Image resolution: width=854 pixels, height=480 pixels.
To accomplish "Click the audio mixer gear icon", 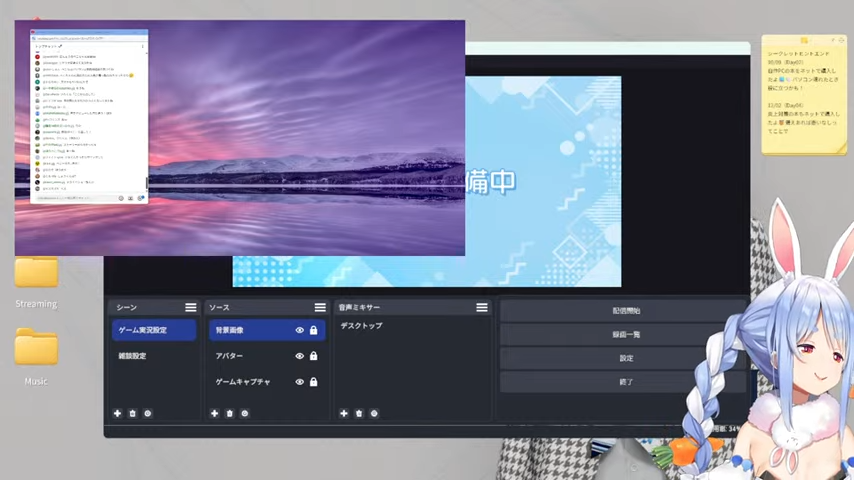I will point(374,414).
